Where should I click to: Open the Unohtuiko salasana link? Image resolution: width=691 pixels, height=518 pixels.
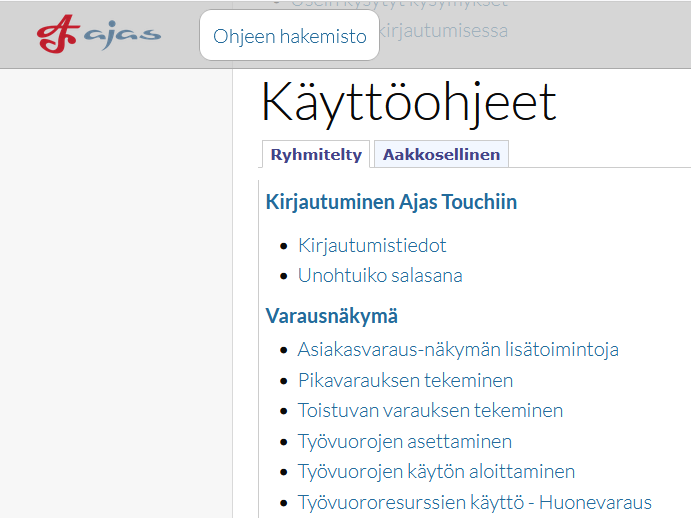click(380, 276)
